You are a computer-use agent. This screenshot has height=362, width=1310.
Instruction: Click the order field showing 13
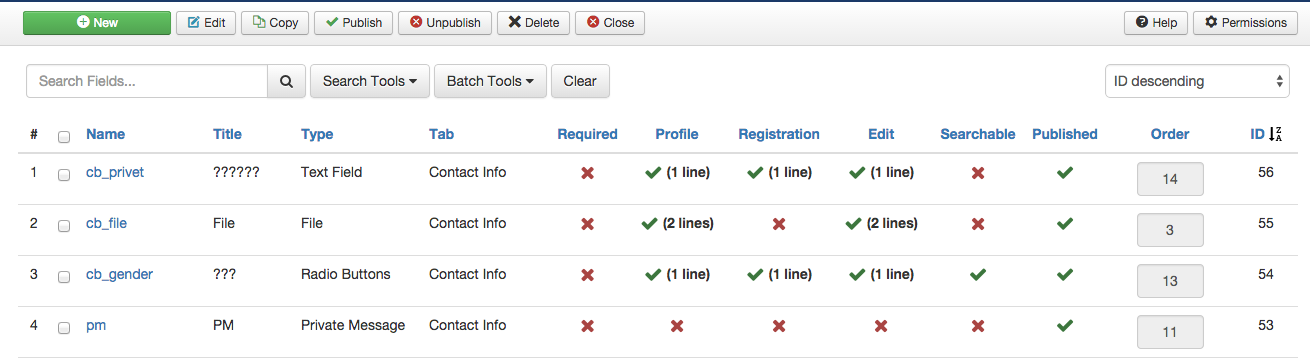(x=1170, y=282)
